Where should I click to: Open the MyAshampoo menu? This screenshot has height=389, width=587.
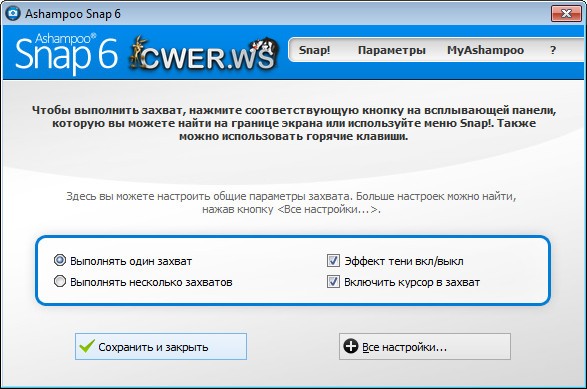click(x=485, y=50)
